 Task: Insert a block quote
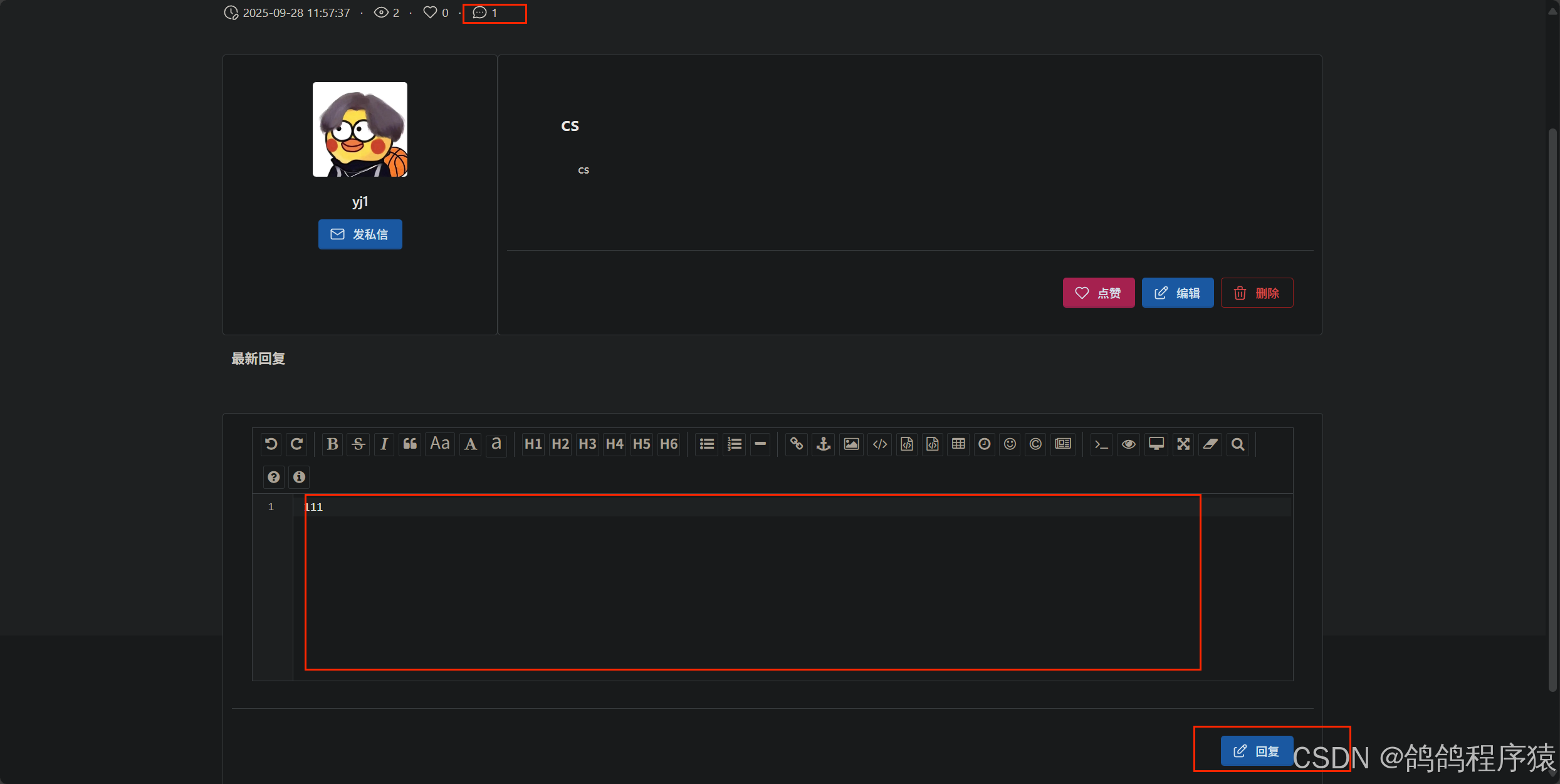pos(410,444)
